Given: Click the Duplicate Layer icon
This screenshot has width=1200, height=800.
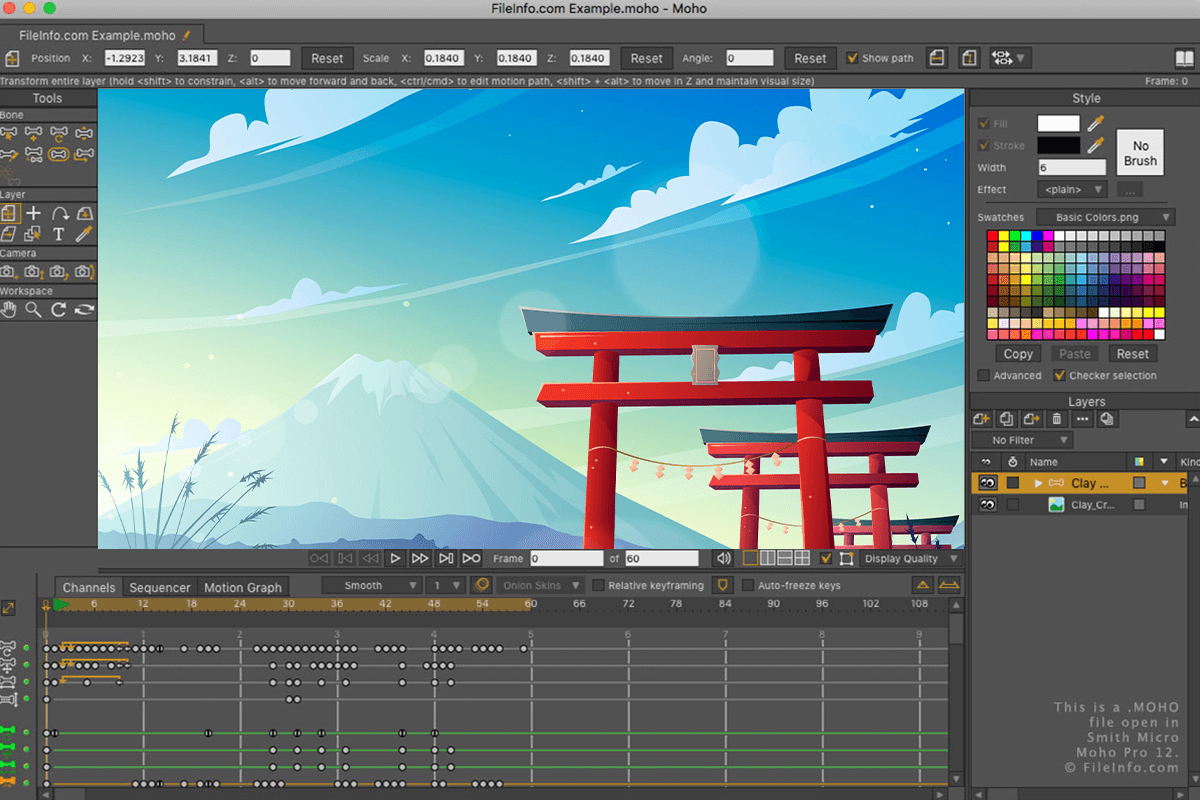Looking at the screenshot, I should pos(1006,419).
